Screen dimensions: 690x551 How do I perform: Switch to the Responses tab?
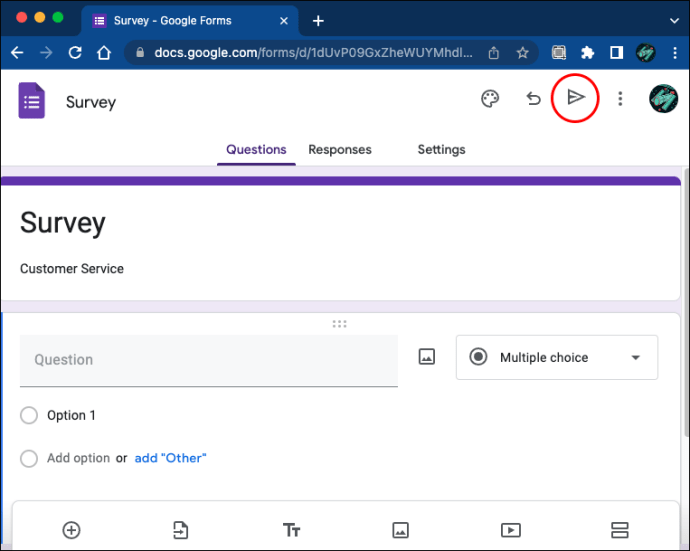pos(339,150)
